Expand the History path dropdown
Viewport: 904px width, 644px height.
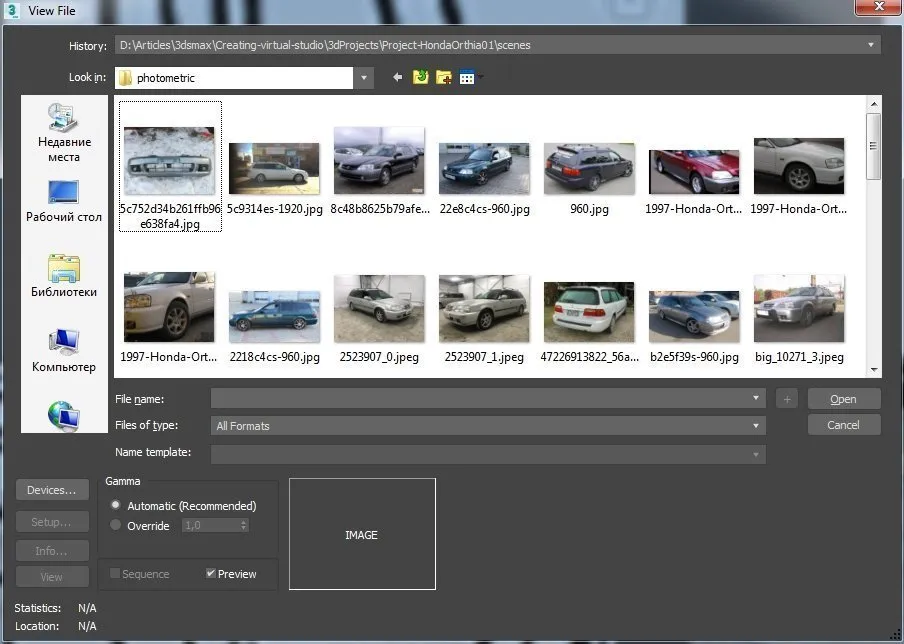872,45
